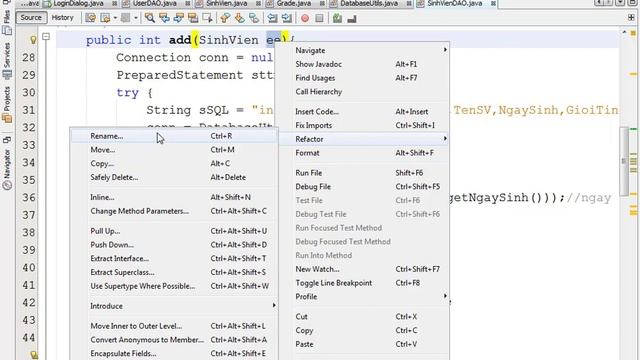This screenshot has width=640, height=360.
Task: Click the red Start Macro Recording icon
Action: (304, 18)
